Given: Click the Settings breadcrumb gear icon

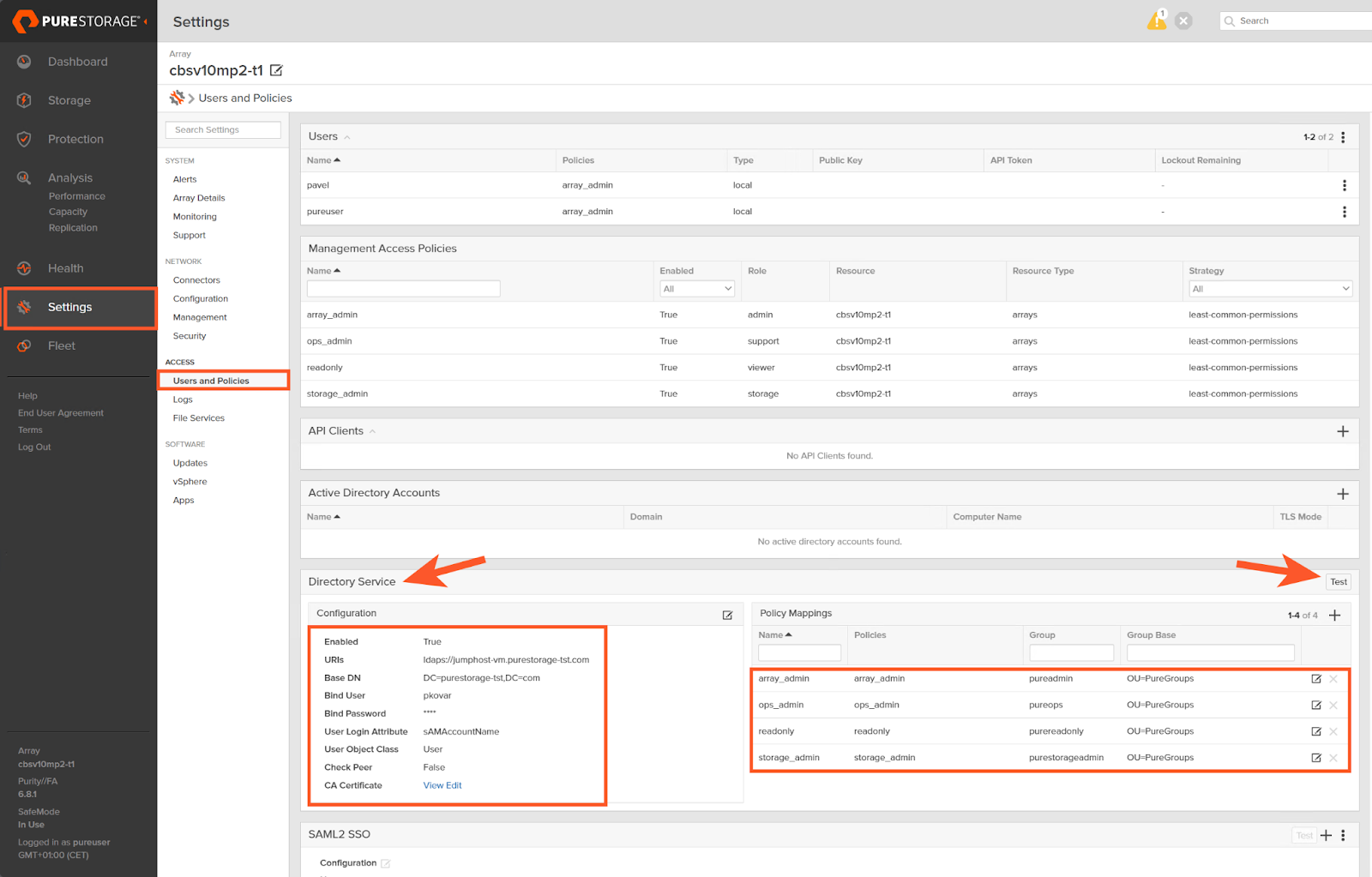Looking at the screenshot, I should (x=177, y=98).
